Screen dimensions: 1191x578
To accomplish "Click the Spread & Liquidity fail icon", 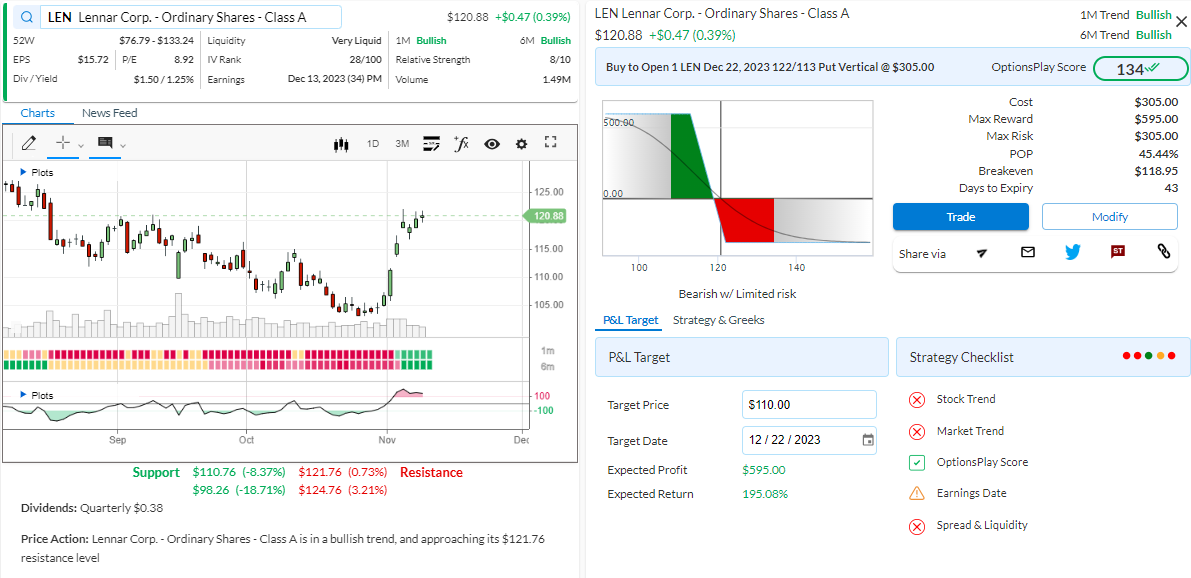I will [917, 526].
